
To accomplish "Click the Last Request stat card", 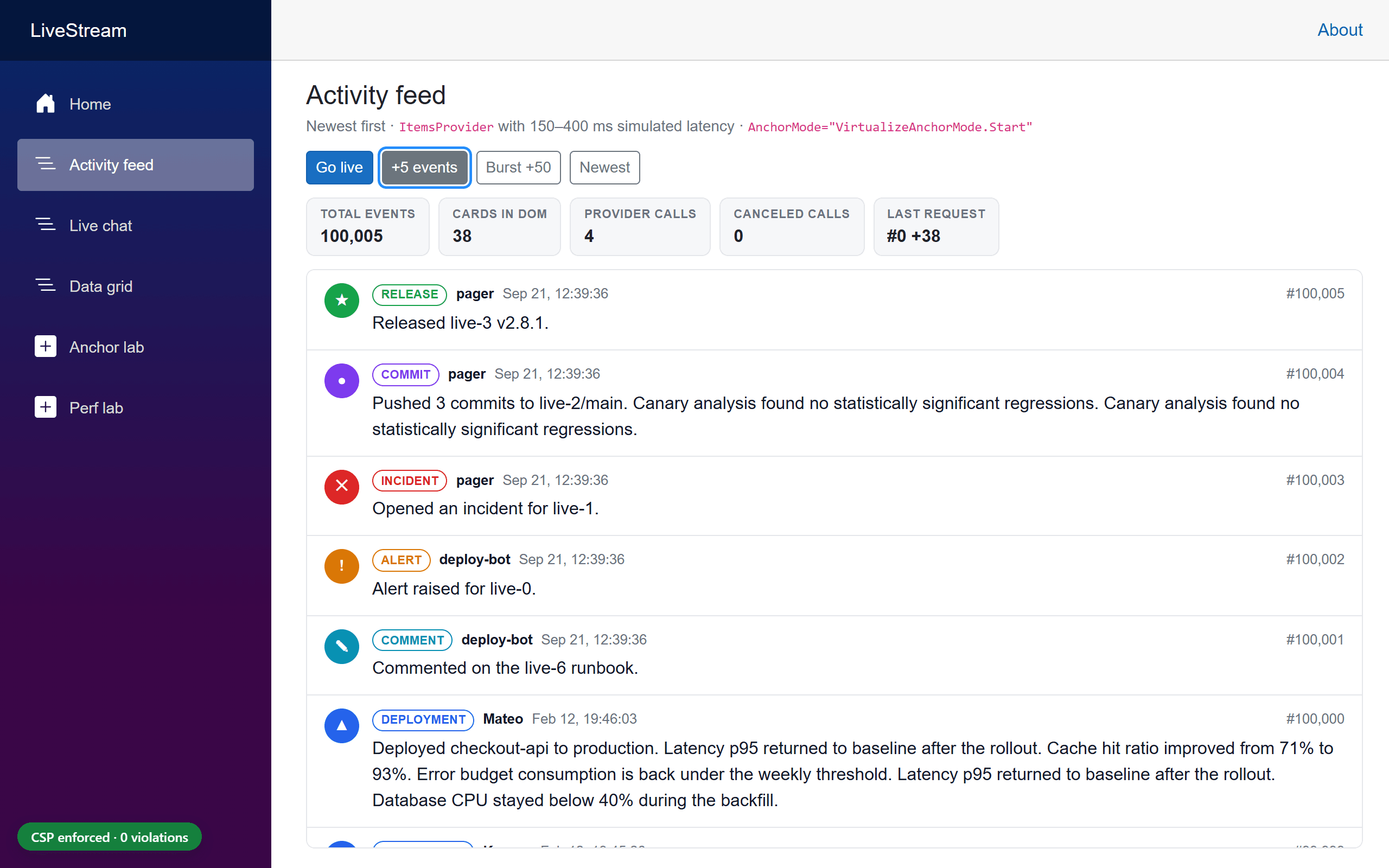I will [x=935, y=227].
